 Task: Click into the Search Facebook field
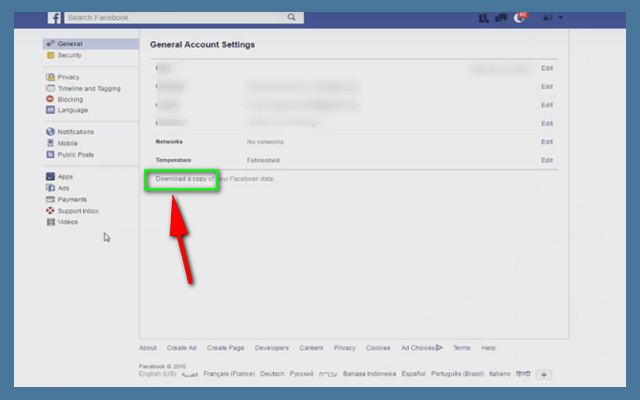pyautogui.click(x=175, y=17)
